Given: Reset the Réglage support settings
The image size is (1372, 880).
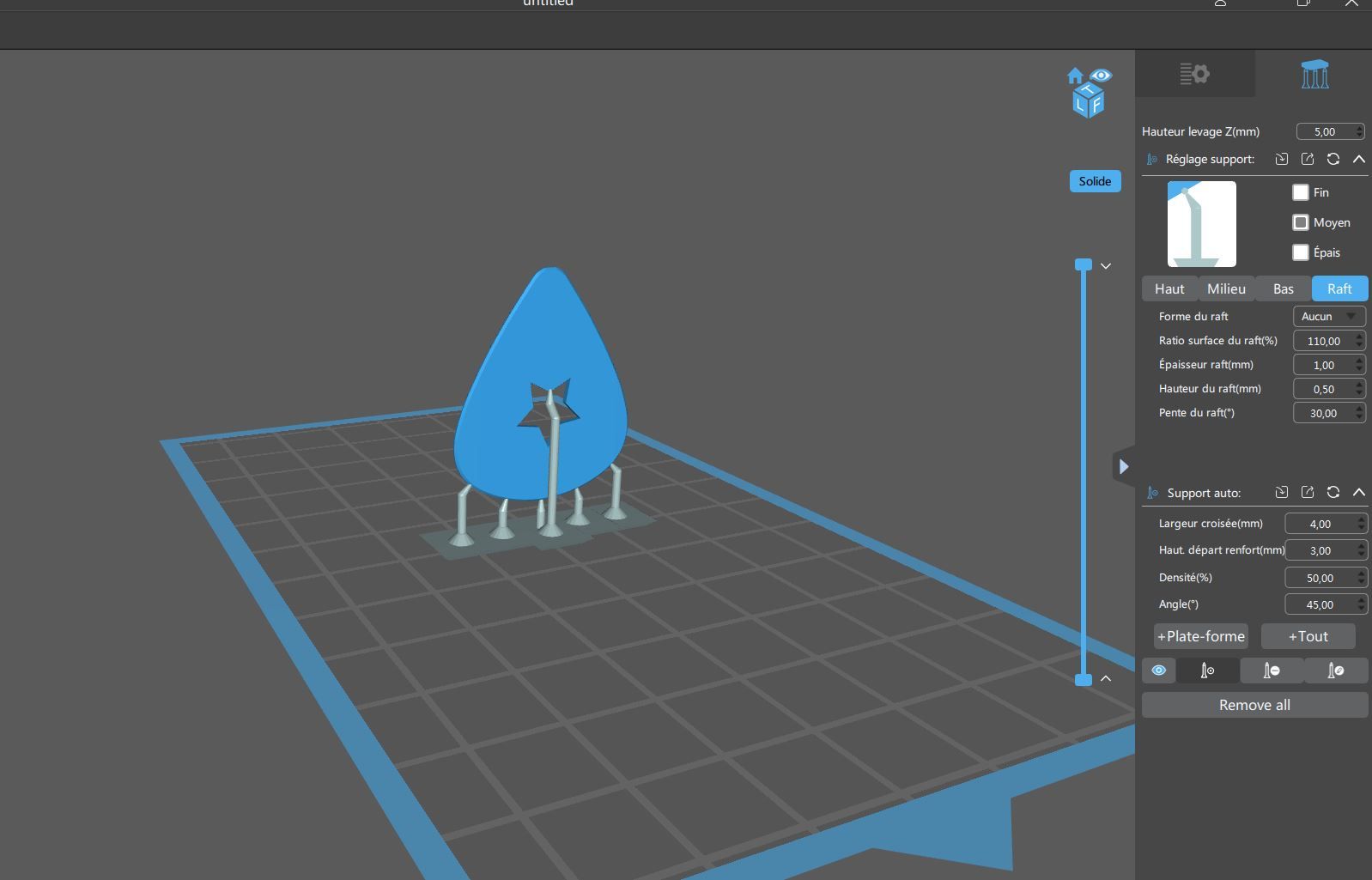Looking at the screenshot, I should (1333, 159).
